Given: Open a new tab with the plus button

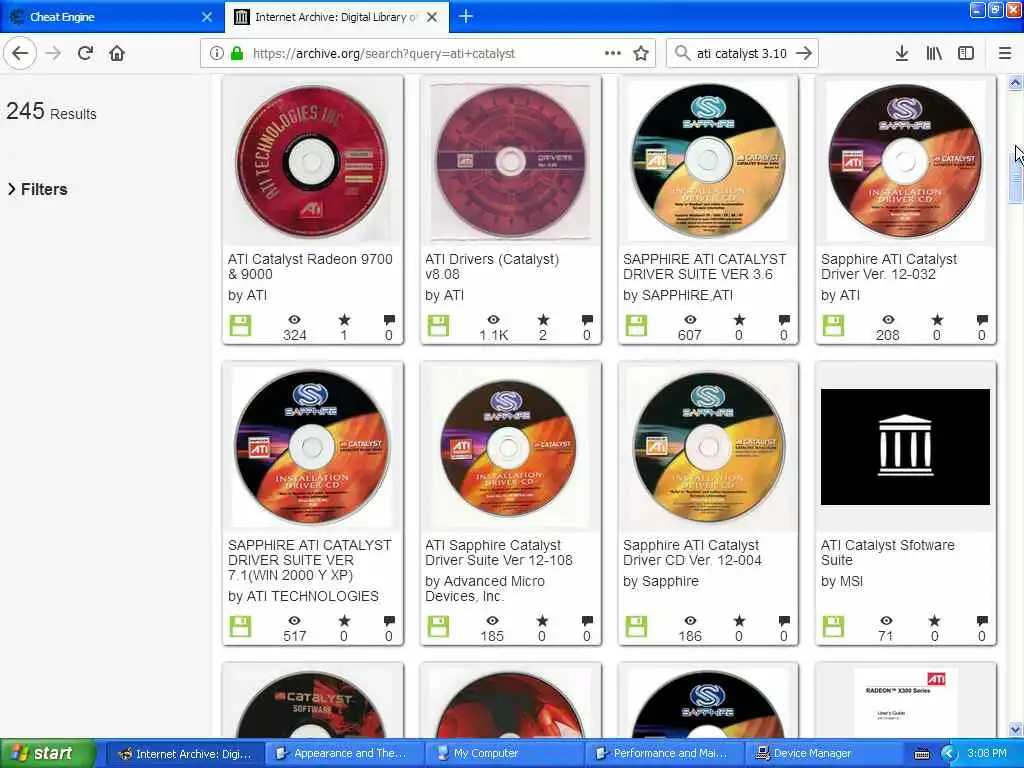Looking at the screenshot, I should tap(466, 16).
